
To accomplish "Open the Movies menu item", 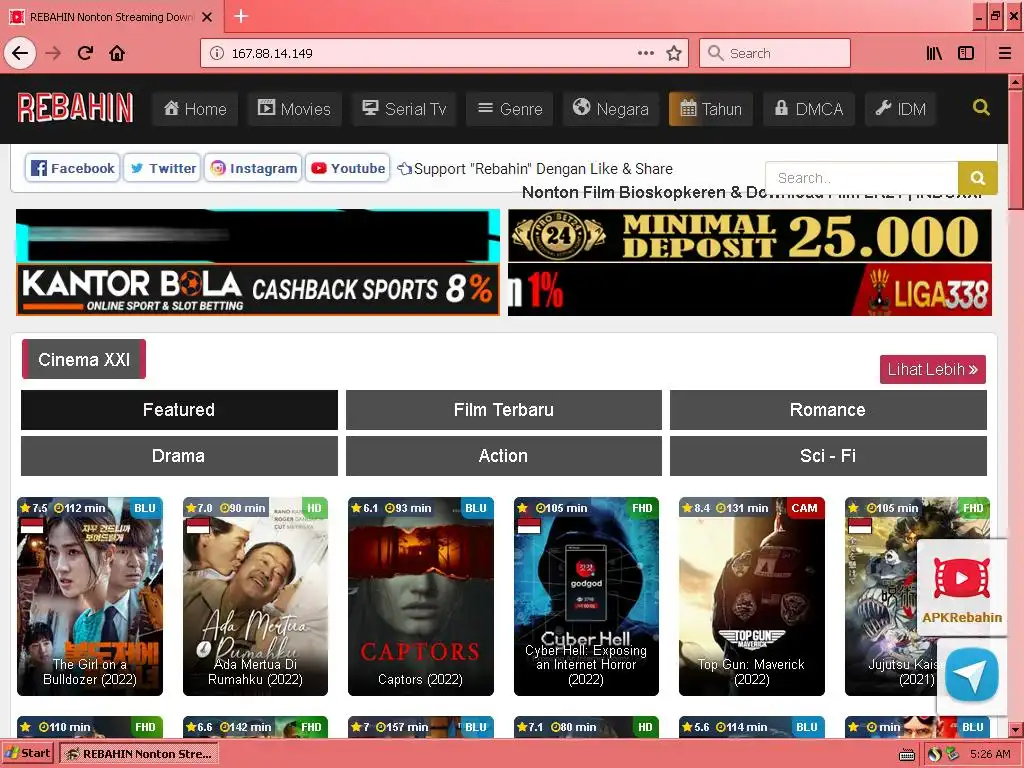I will (x=295, y=108).
